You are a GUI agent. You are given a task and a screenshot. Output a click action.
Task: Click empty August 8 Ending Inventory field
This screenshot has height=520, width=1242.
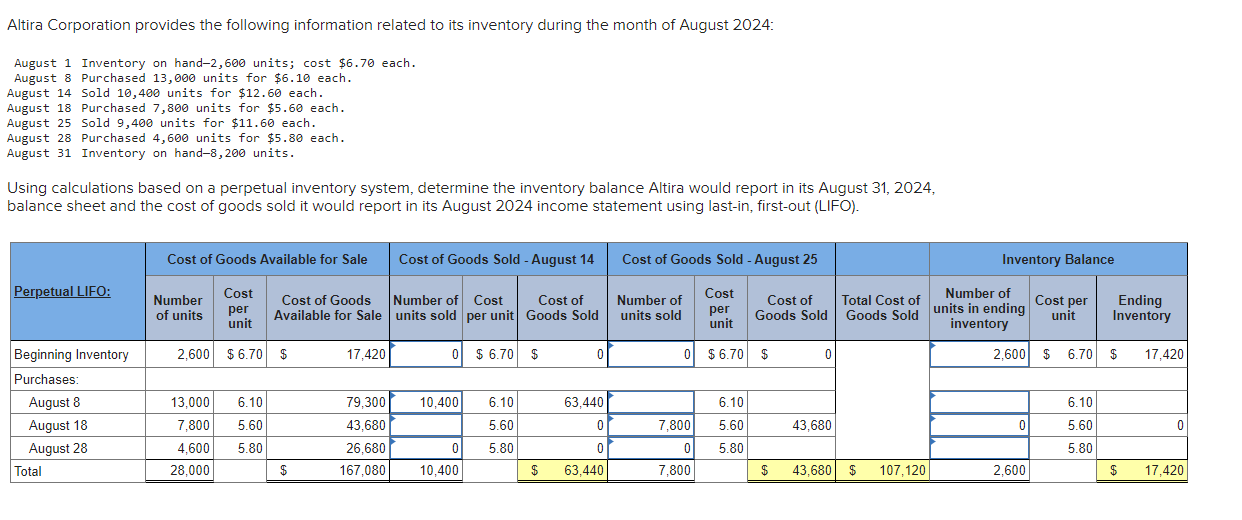pyautogui.click(x=1141, y=402)
